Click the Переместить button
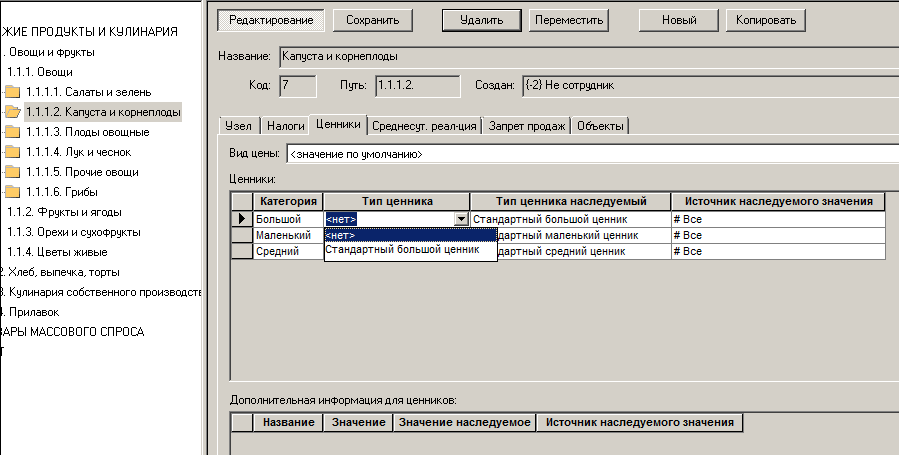Screen dimensions: 899x455 pyautogui.click(x=569, y=20)
